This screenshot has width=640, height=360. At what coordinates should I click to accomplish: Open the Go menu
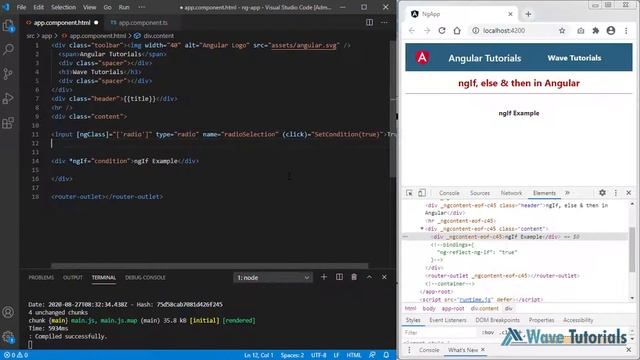[107, 7]
